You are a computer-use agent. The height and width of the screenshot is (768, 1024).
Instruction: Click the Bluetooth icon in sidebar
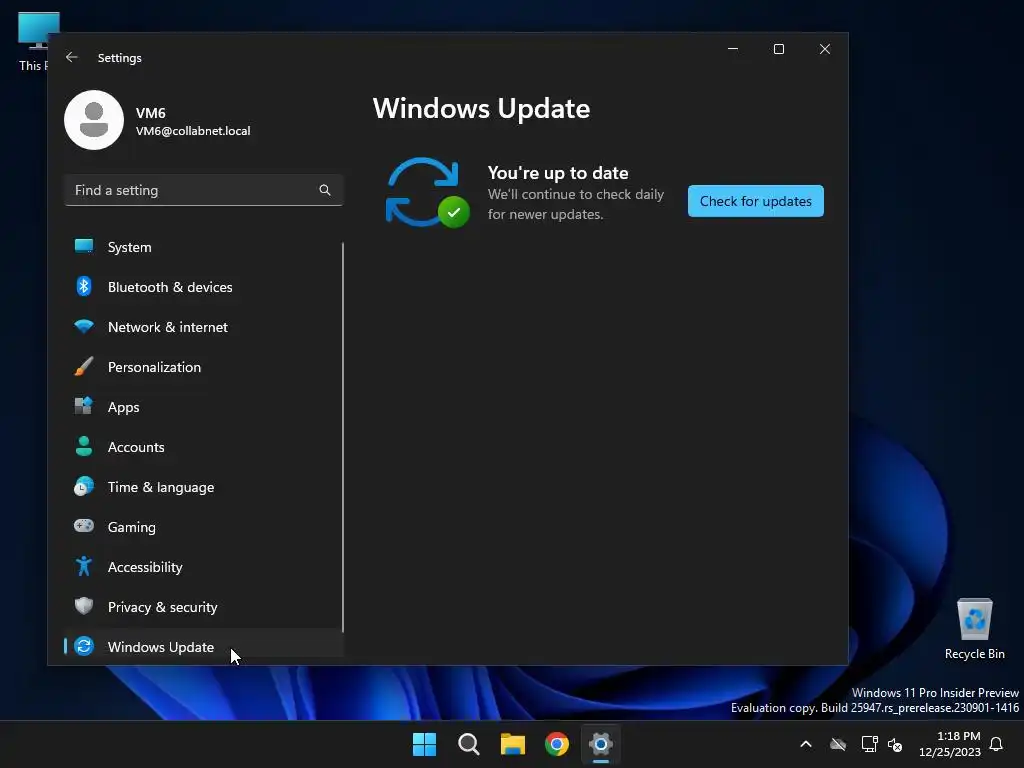[84, 286]
